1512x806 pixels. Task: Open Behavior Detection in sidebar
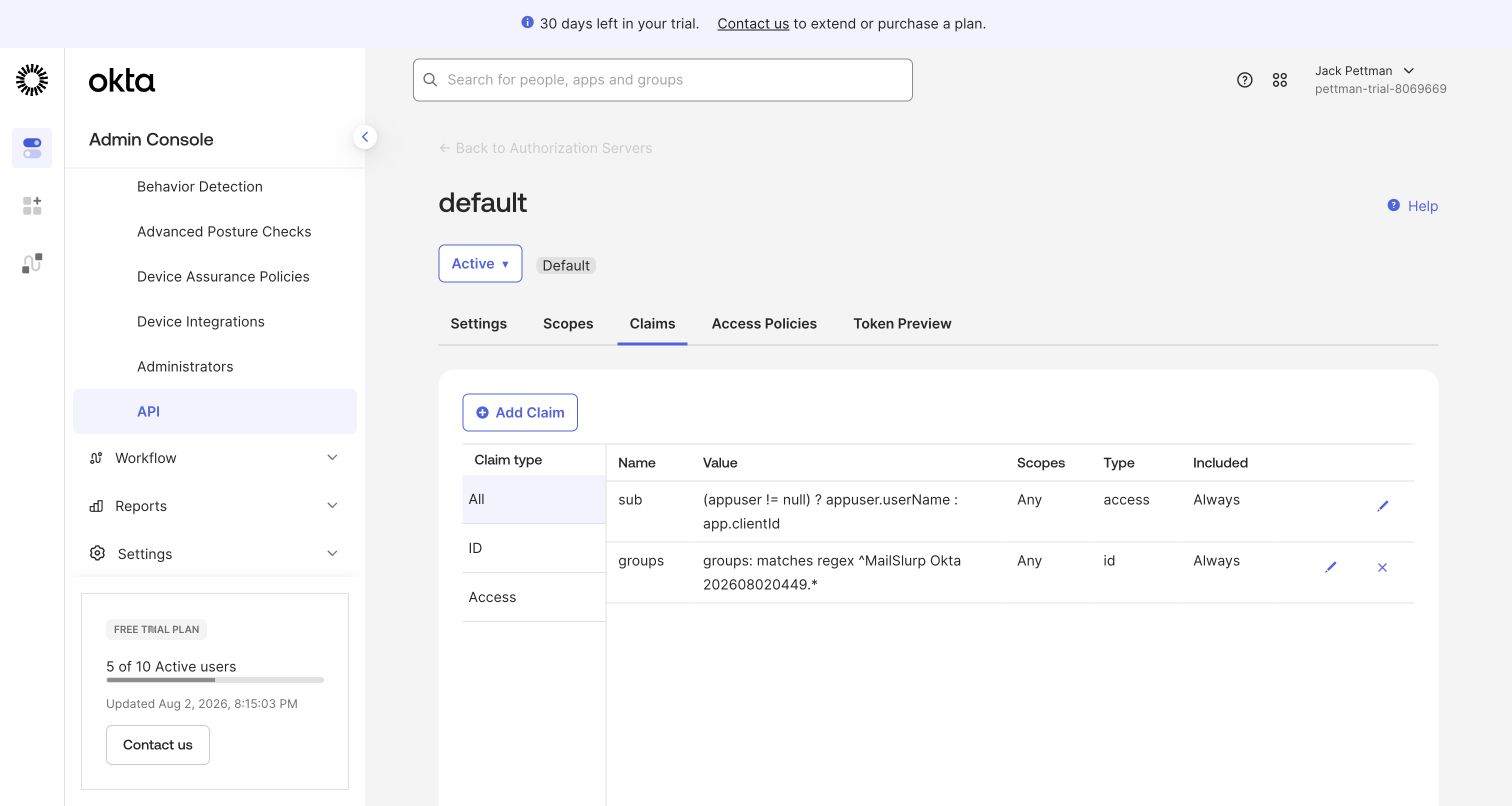pyautogui.click(x=200, y=186)
